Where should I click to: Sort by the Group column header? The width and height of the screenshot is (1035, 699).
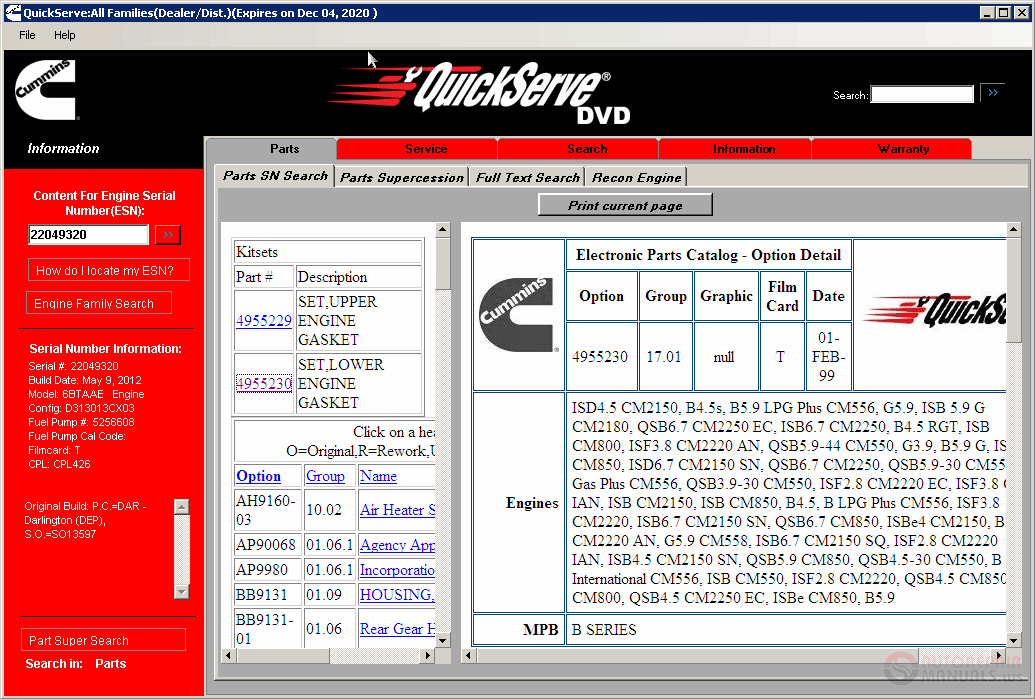coord(325,476)
